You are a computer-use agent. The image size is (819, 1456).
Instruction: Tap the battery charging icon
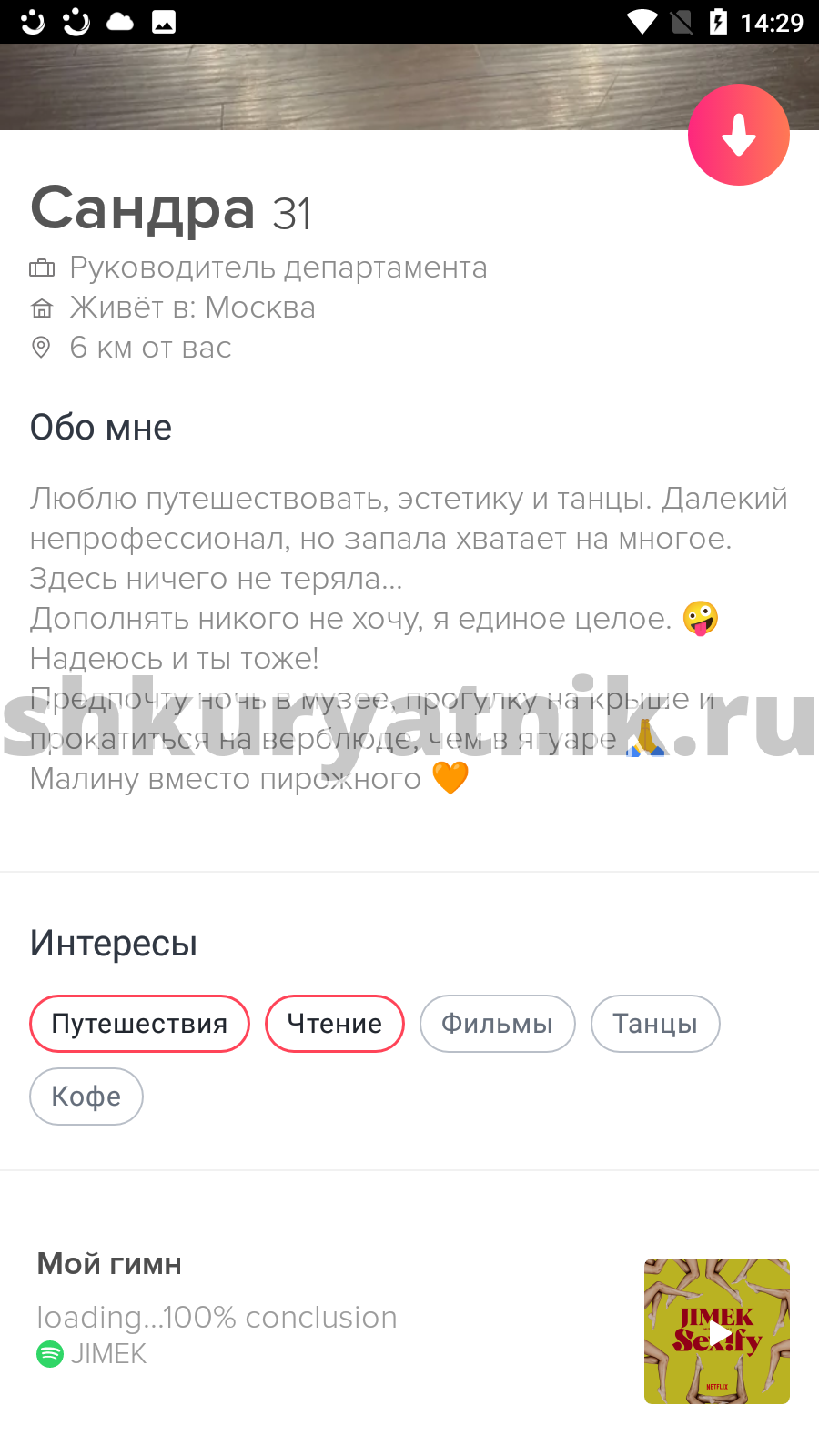pyautogui.click(x=718, y=22)
